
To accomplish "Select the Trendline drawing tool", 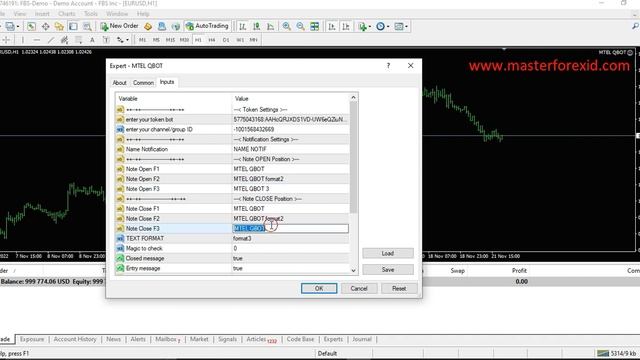I will (51, 40).
